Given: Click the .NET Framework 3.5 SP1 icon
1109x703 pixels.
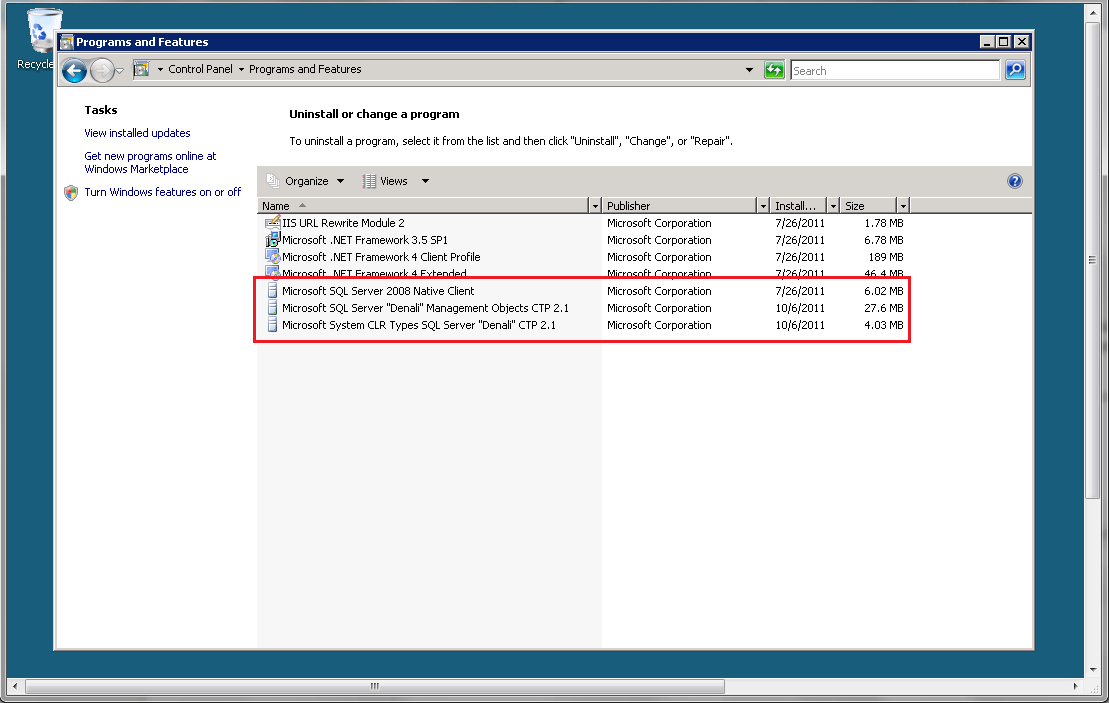Looking at the screenshot, I should pos(272,240).
